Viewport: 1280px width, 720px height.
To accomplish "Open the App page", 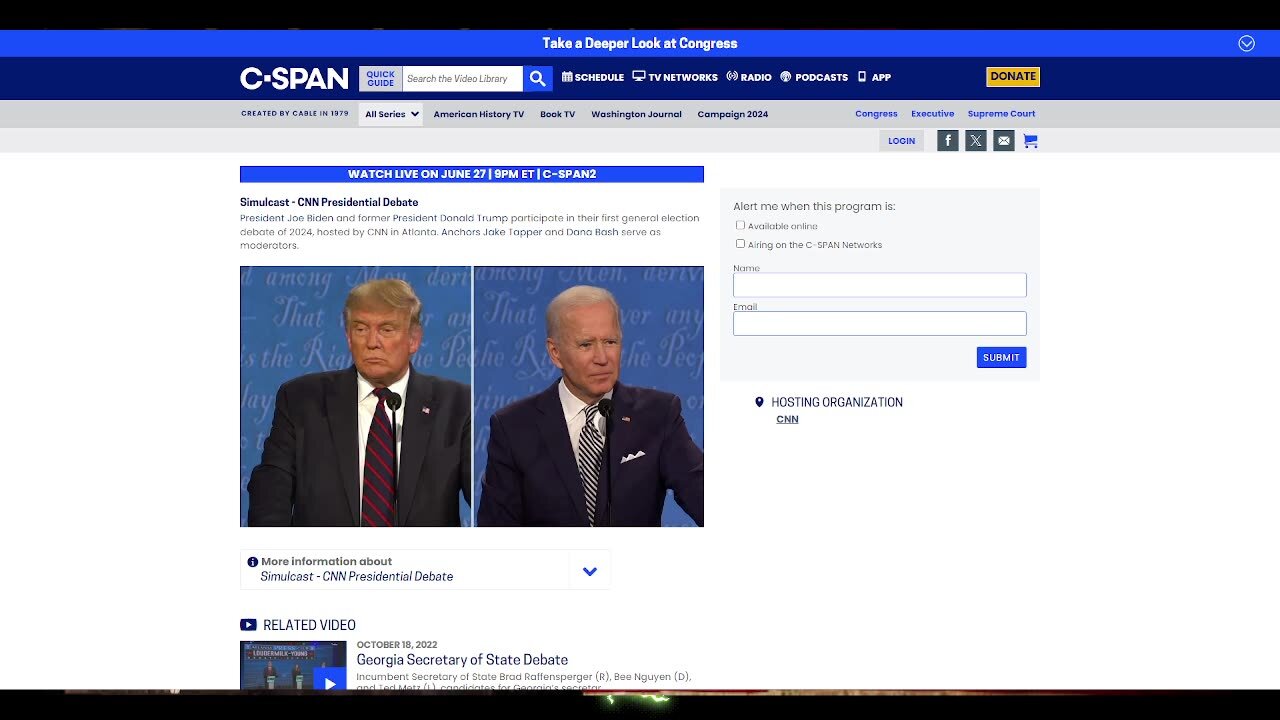I will 874,77.
